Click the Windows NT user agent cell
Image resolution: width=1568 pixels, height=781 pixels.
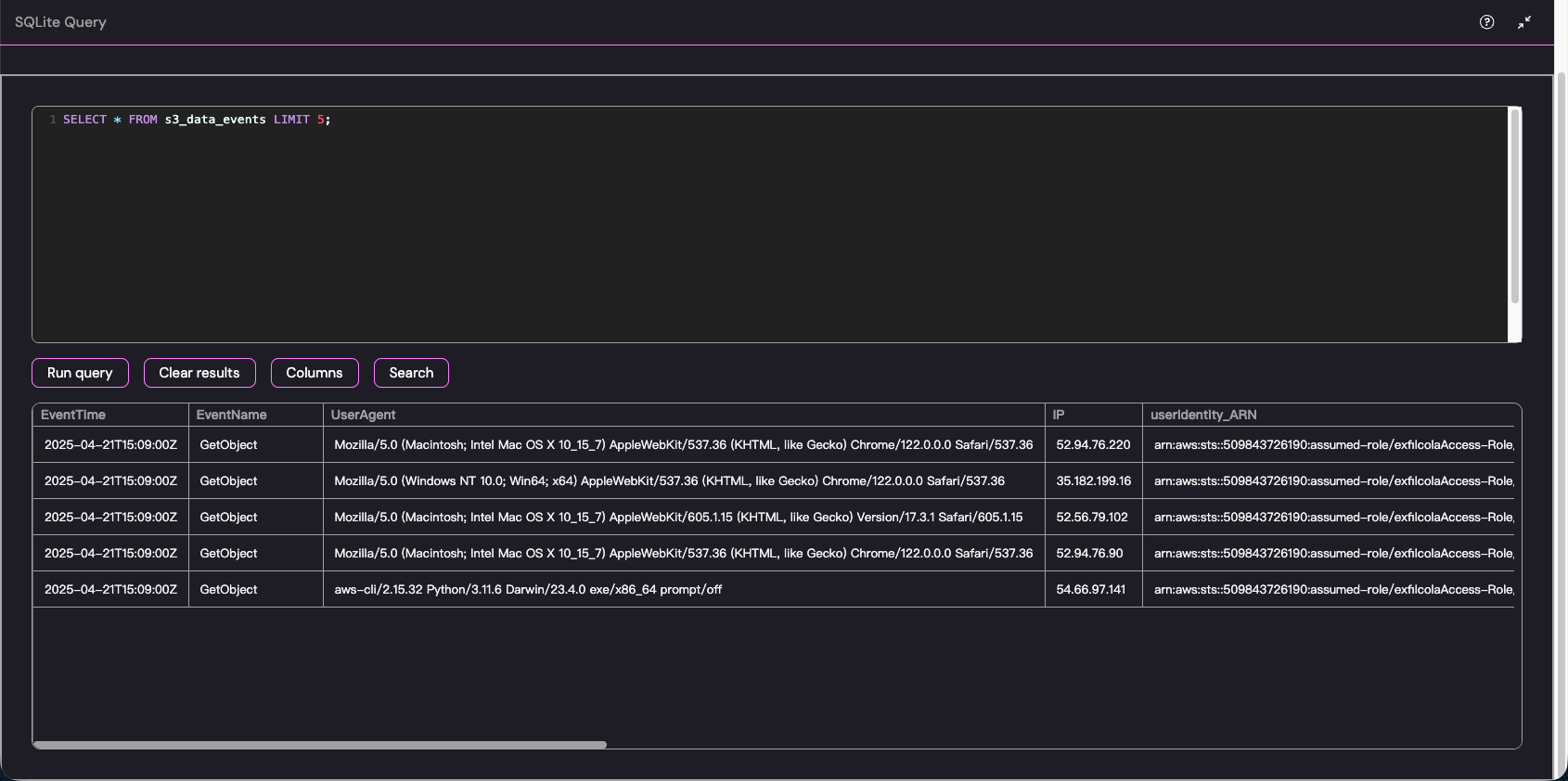[x=669, y=481]
